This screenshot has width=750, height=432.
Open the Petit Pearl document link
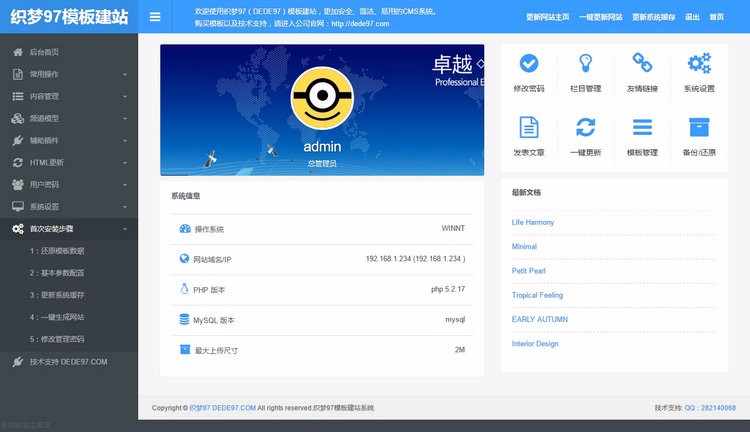(529, 271)
